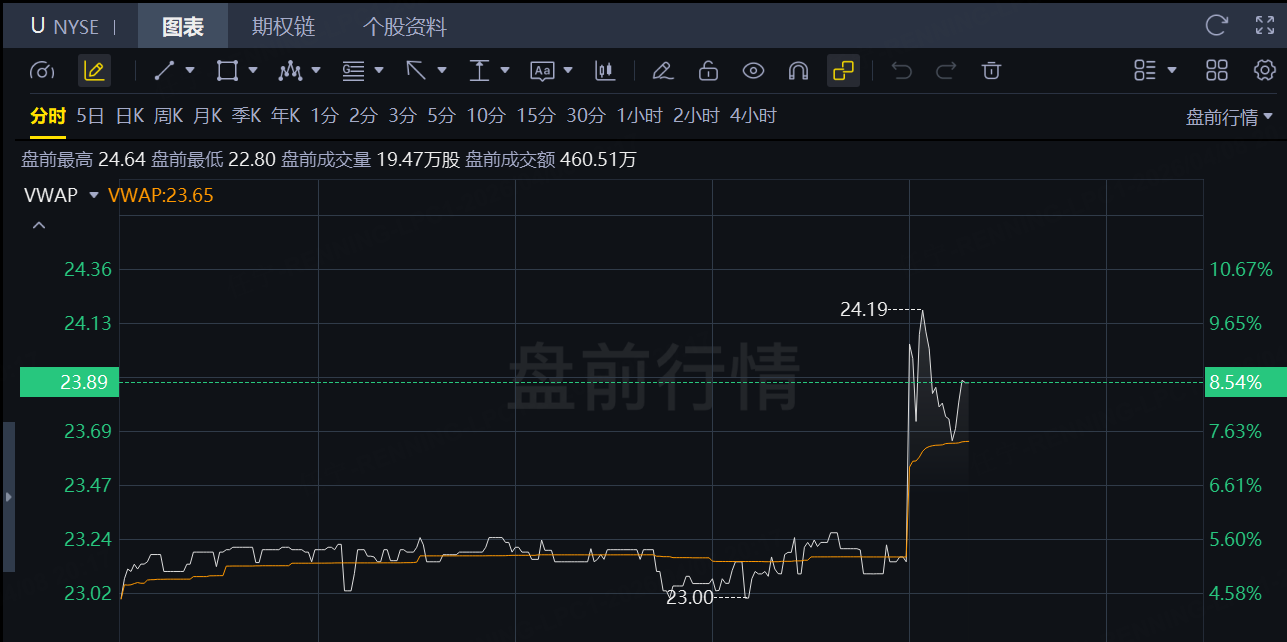The image size is (1287, 642).
Task: Toggle the drawings lock icon
Action: click(x=708, y=71)
